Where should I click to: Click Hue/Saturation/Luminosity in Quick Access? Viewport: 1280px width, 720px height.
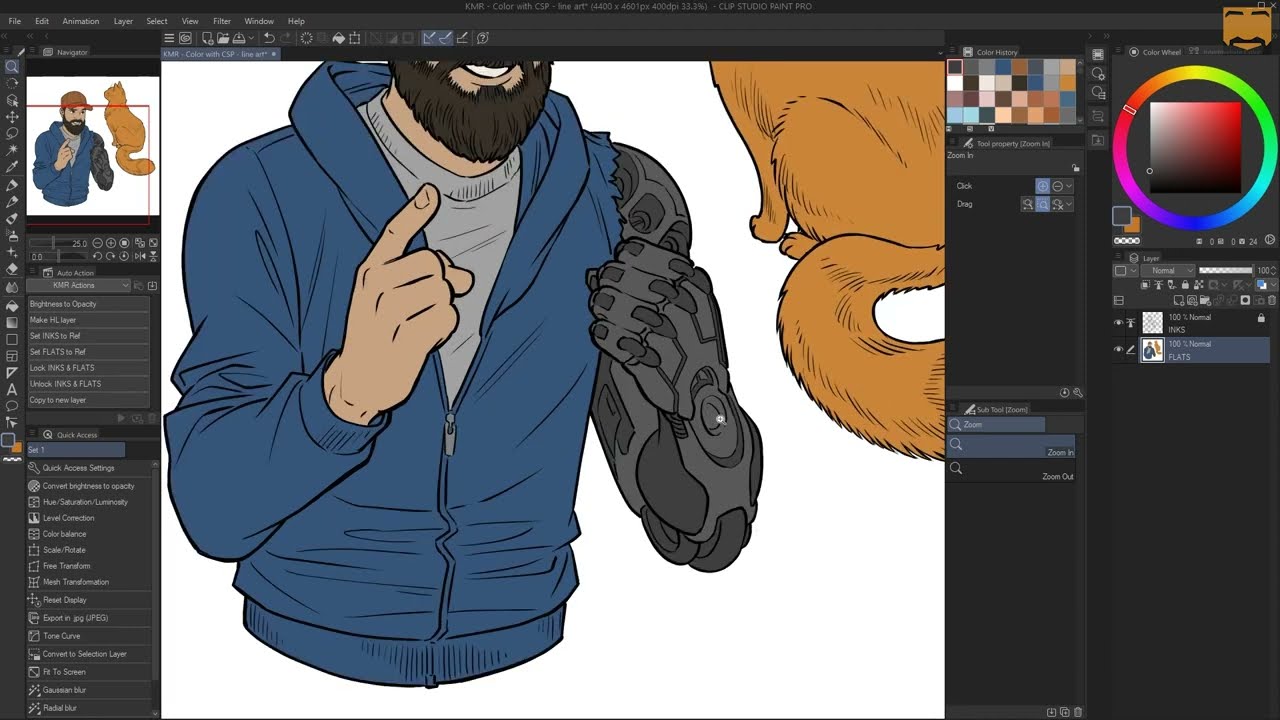pos(89,502)
